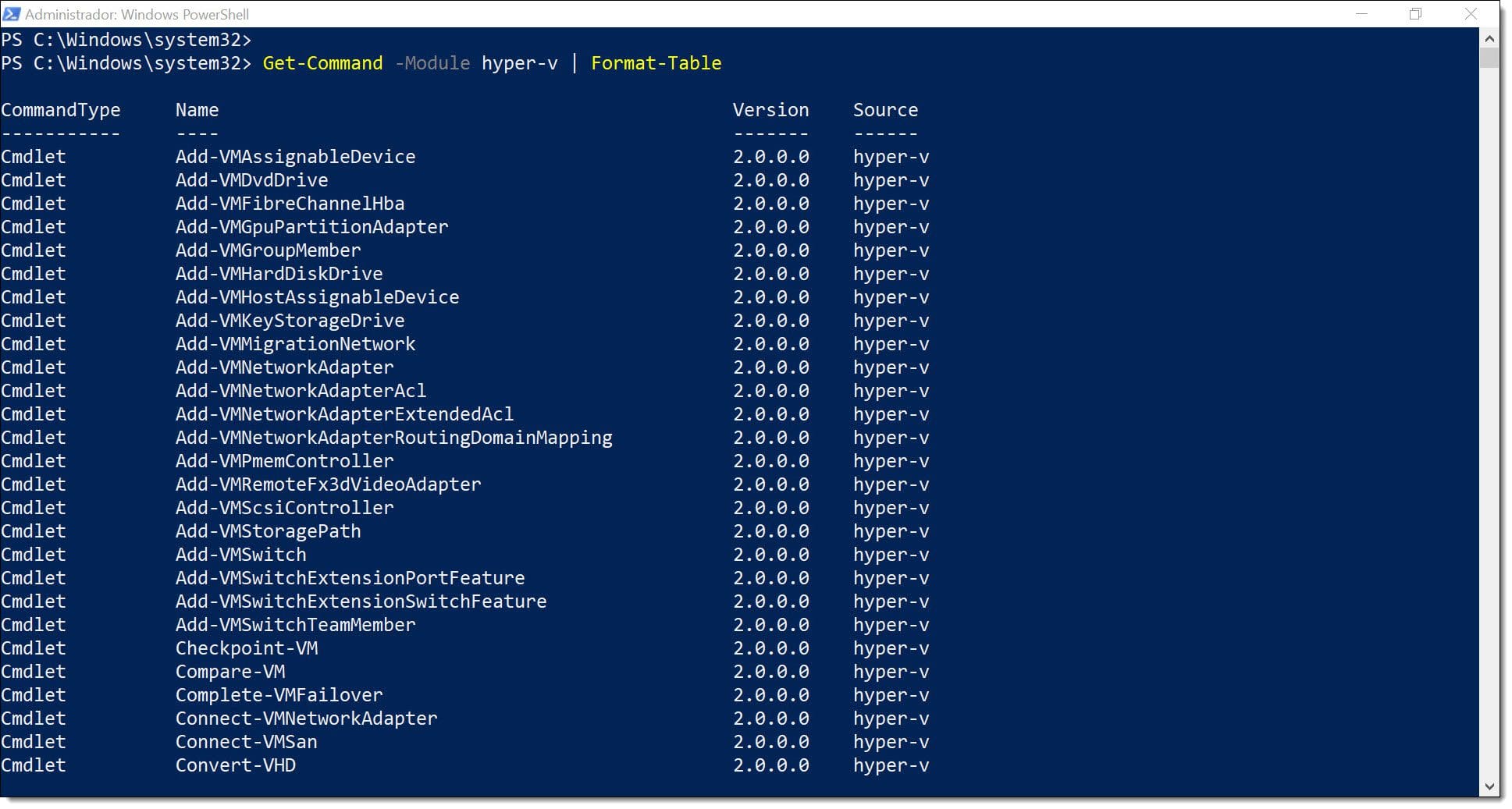Click the Compare-VM entry

[x=229, y=672]
